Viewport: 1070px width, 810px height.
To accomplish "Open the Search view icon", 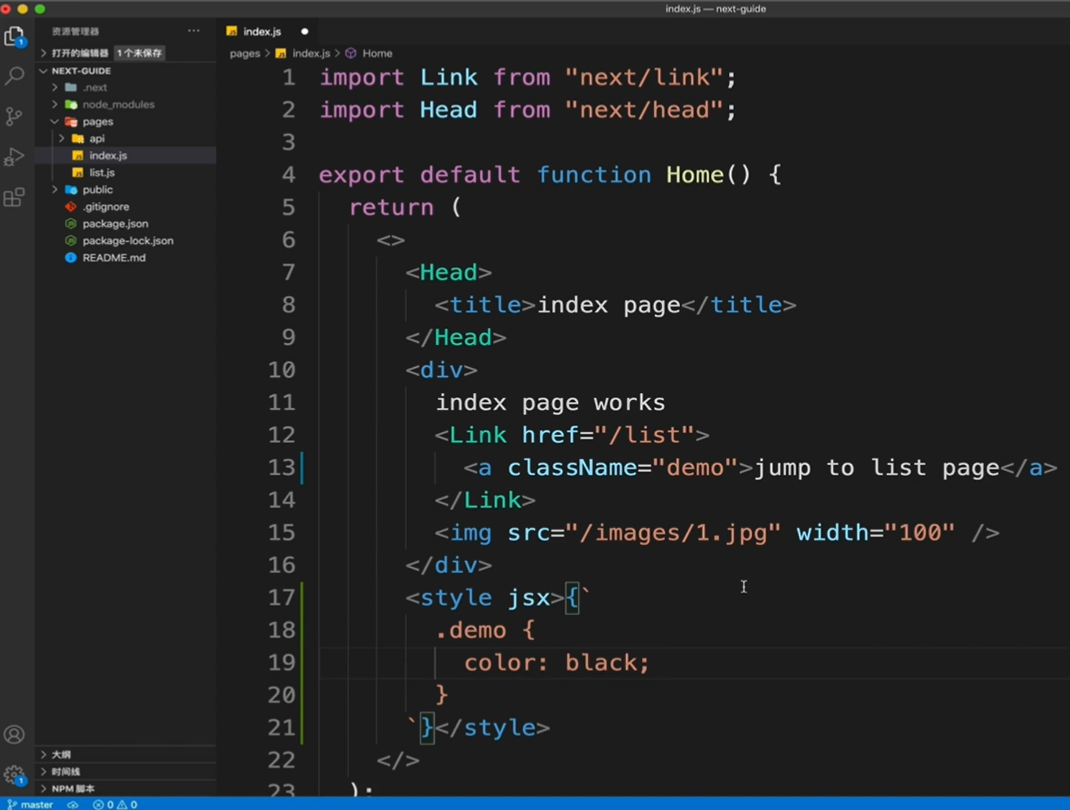I will 14,75.
